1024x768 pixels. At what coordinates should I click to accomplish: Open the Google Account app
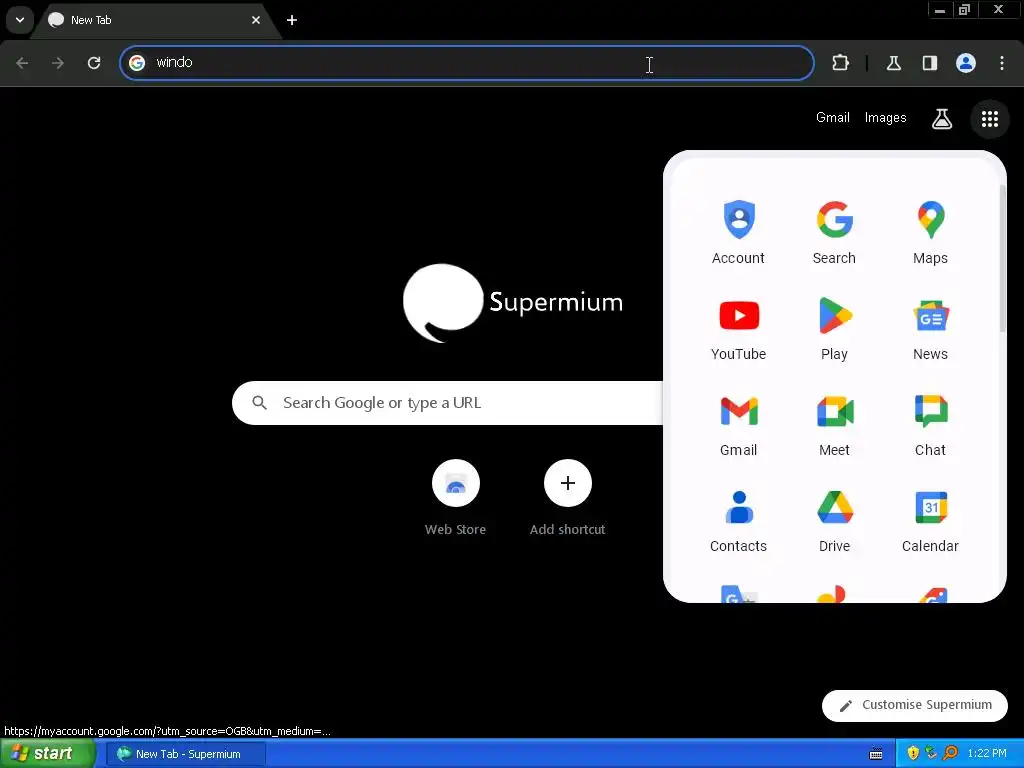coord(739,232)
